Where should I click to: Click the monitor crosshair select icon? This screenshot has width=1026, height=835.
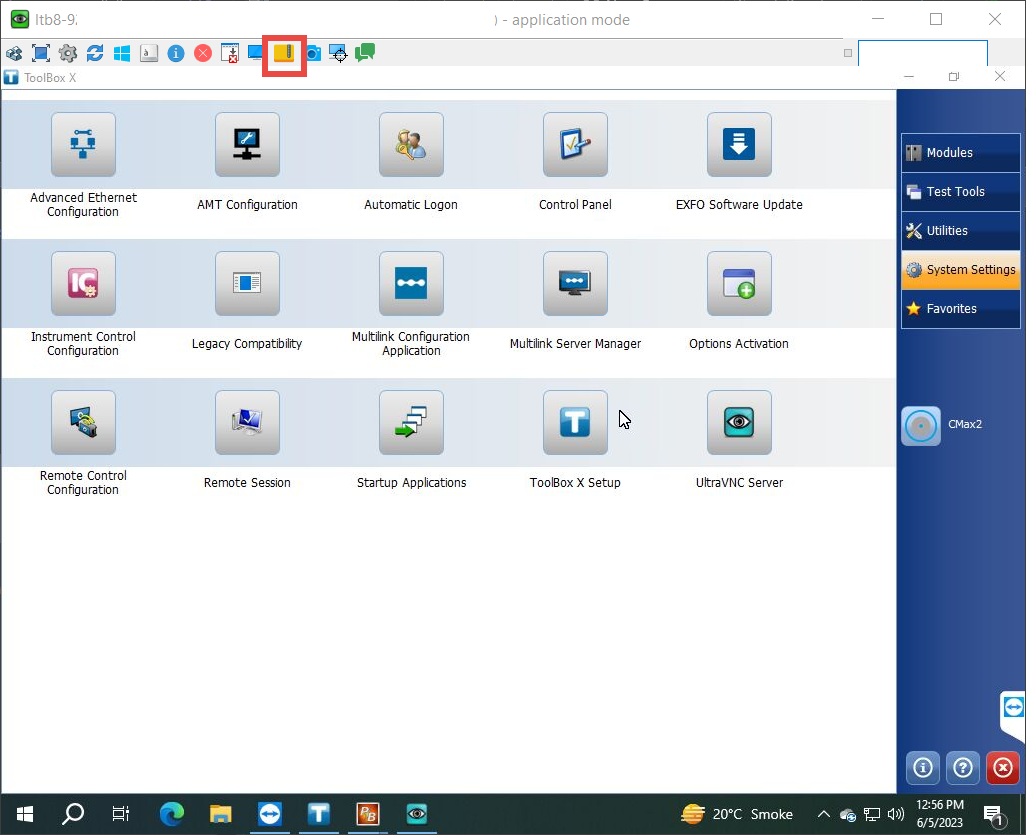point(338,53)
